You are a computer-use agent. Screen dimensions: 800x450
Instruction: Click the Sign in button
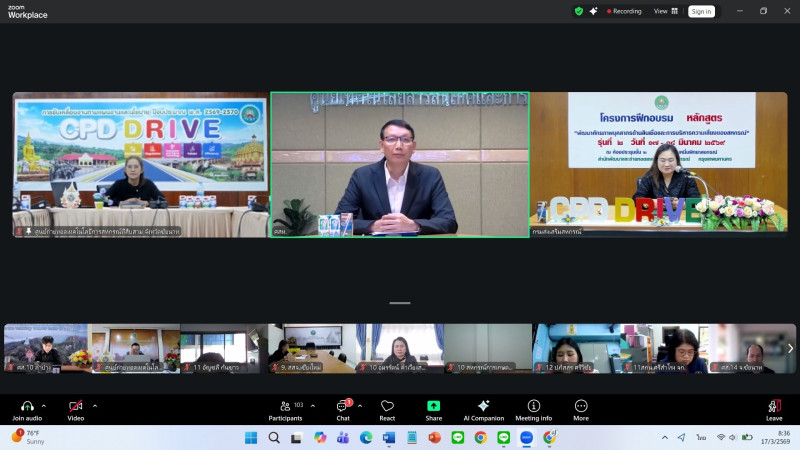701,11
